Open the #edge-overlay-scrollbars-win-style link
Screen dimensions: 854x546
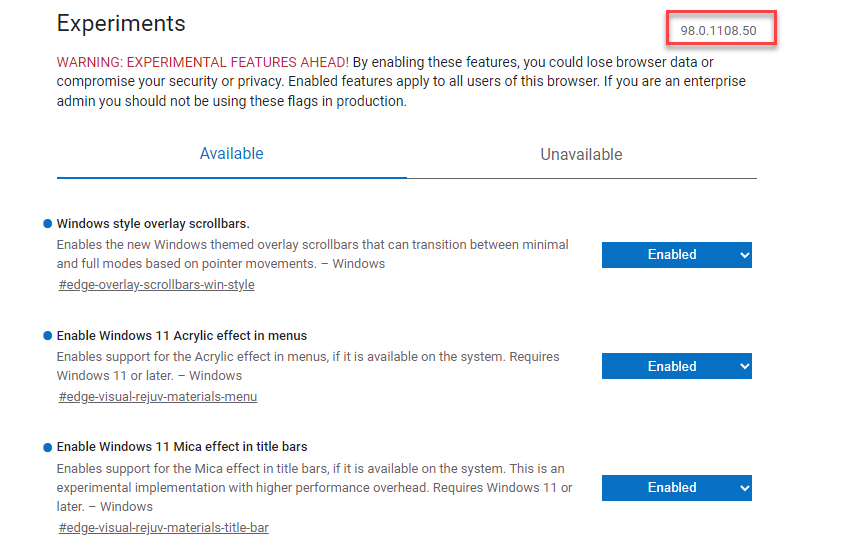pyautogui.click(x=156, y=285)
